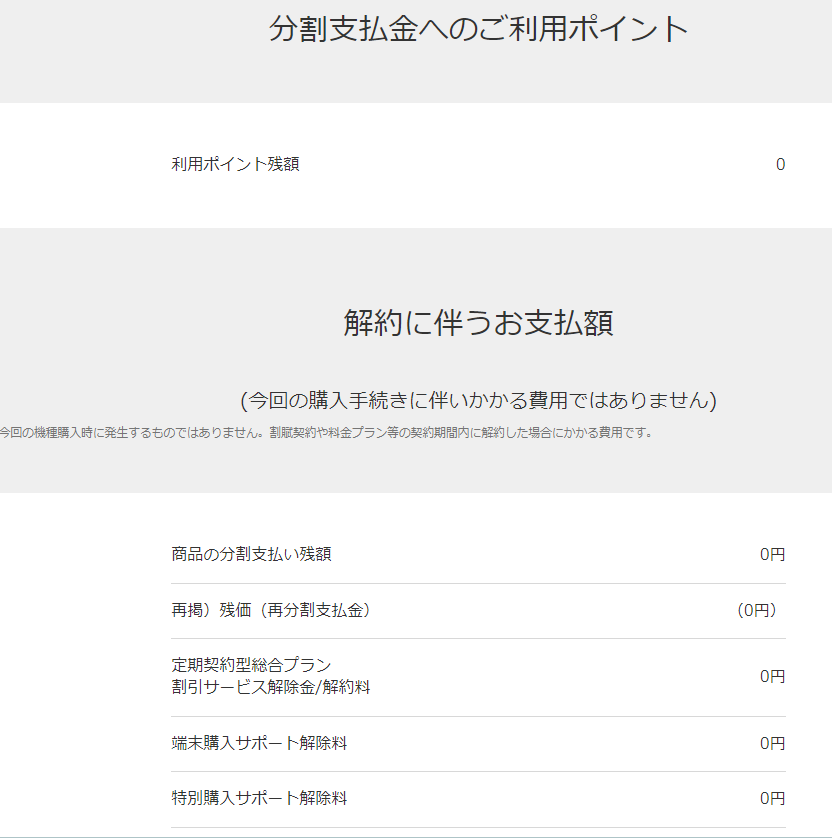Click the 0円 value for 商品の分割支払い残額
832x838 pixels.
[x=772, y=554]
